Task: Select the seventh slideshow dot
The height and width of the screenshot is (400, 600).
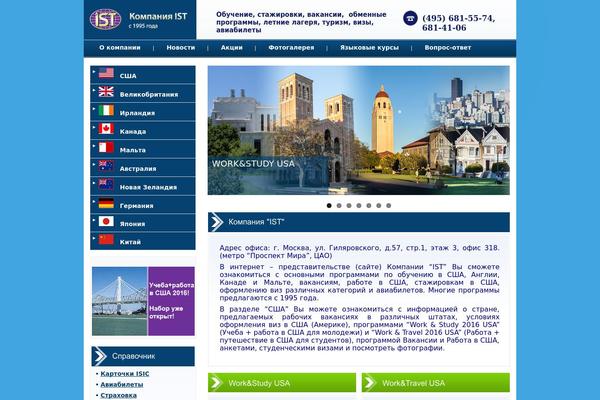Action: click(389, 206)
